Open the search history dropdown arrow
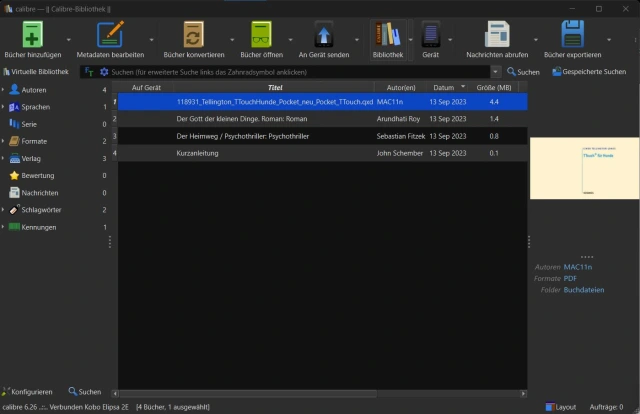The image size is (640, 414). pos(496,72)
